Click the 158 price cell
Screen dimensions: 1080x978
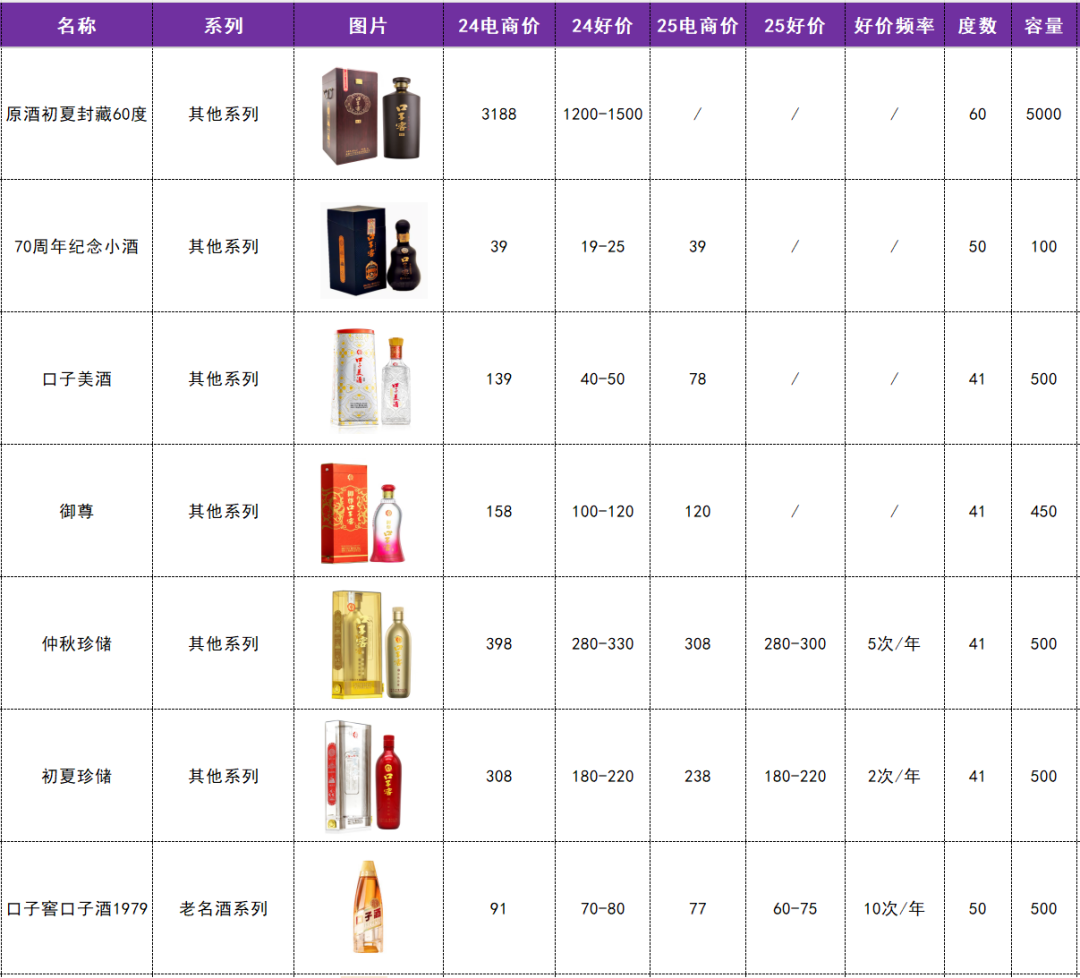pyautogui.click(x=499, y=511)
